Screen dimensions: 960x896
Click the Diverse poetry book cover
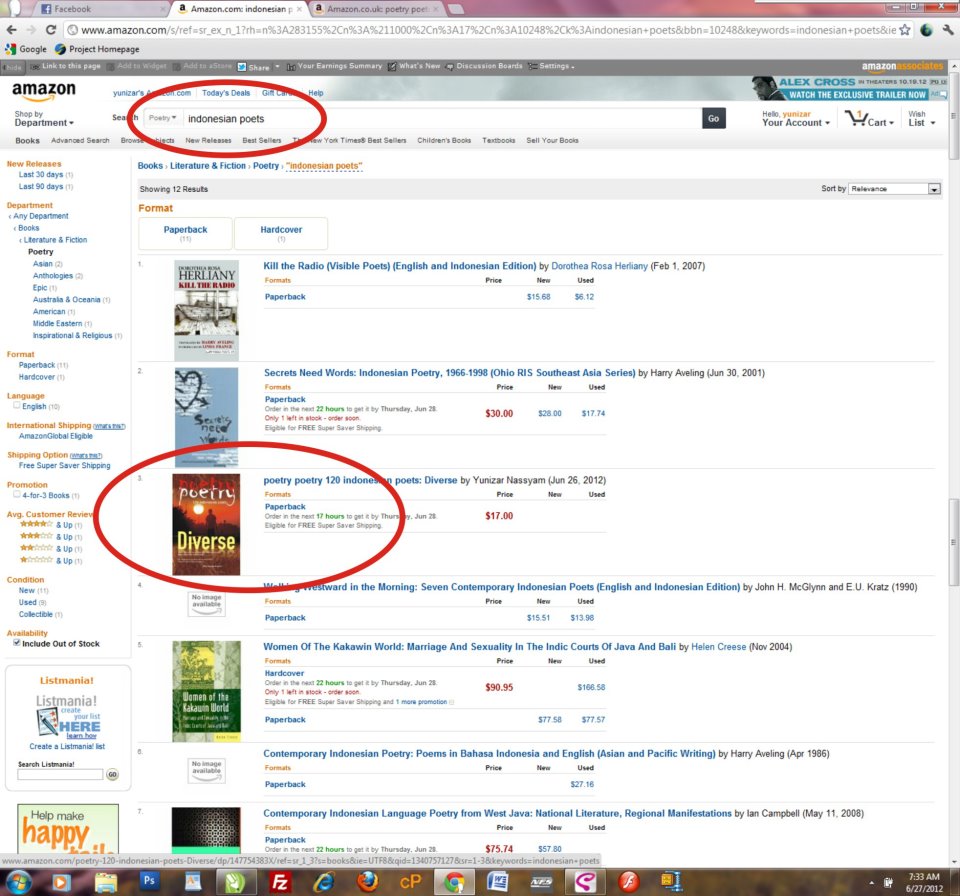(x=206, y=524)
